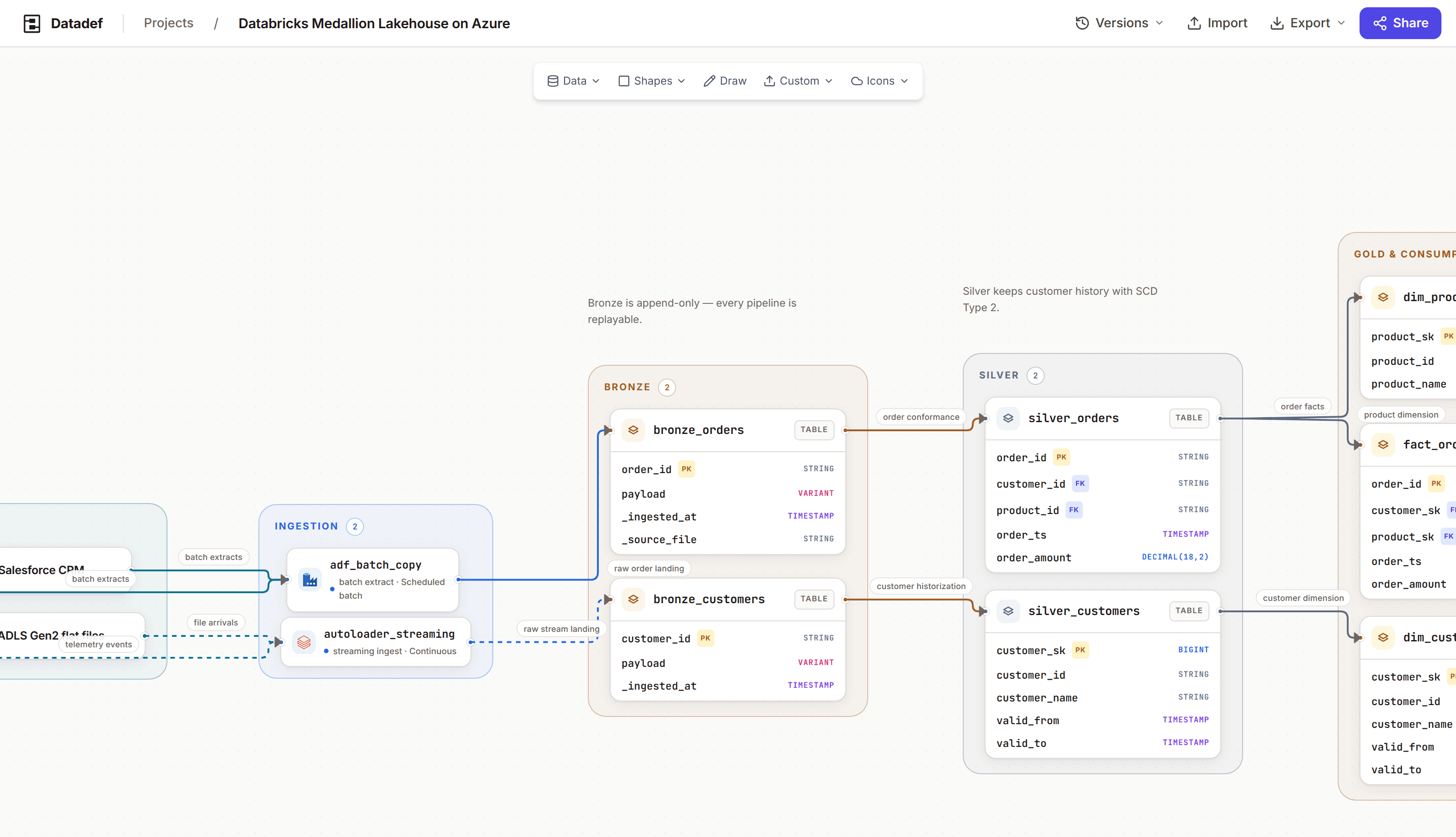The width and height of the screenshot is (1456, 837).
Task: Expand the Versions dropdown chevron
Action: click(1159, 23)
